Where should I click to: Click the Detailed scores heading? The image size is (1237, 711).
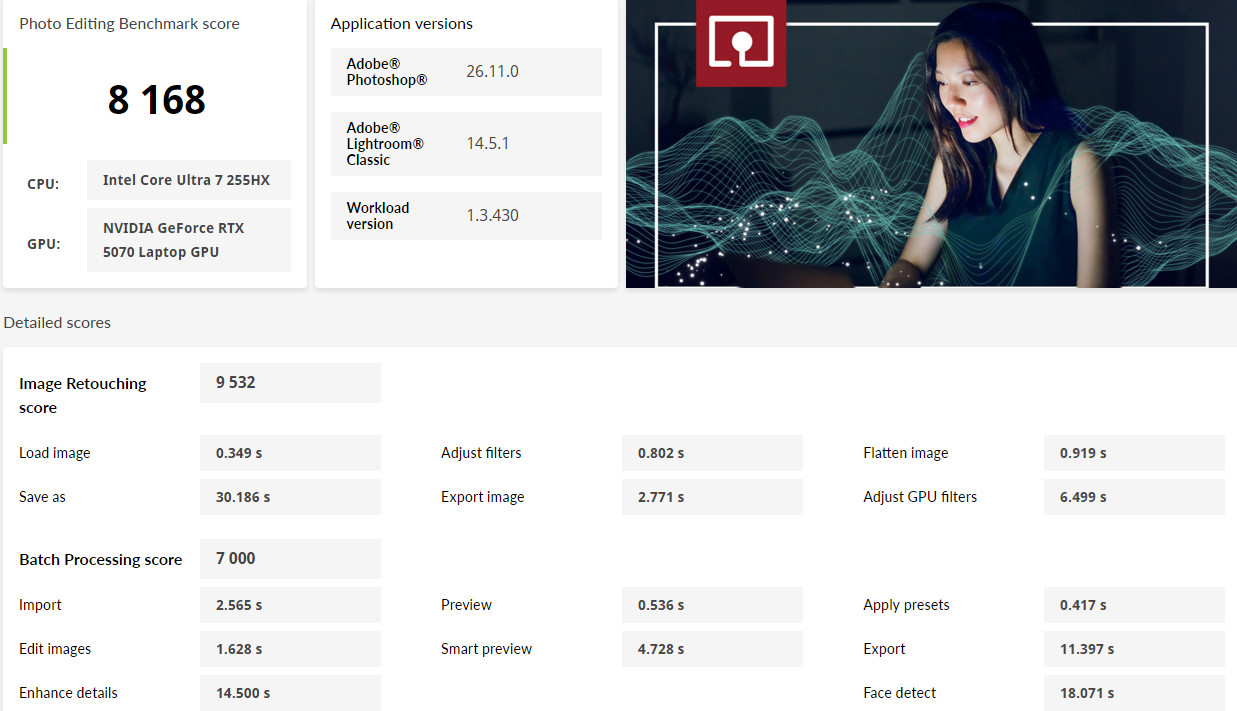[57, 323]
